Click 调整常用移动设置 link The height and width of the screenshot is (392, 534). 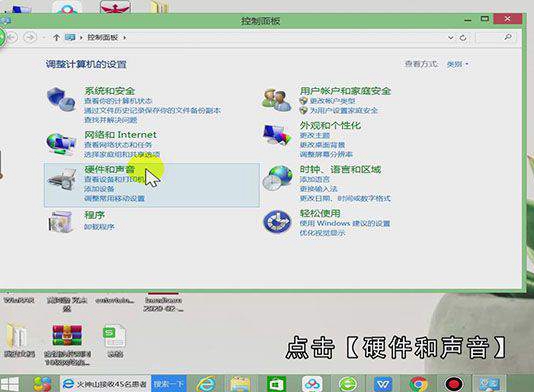[x=114, y=198]
